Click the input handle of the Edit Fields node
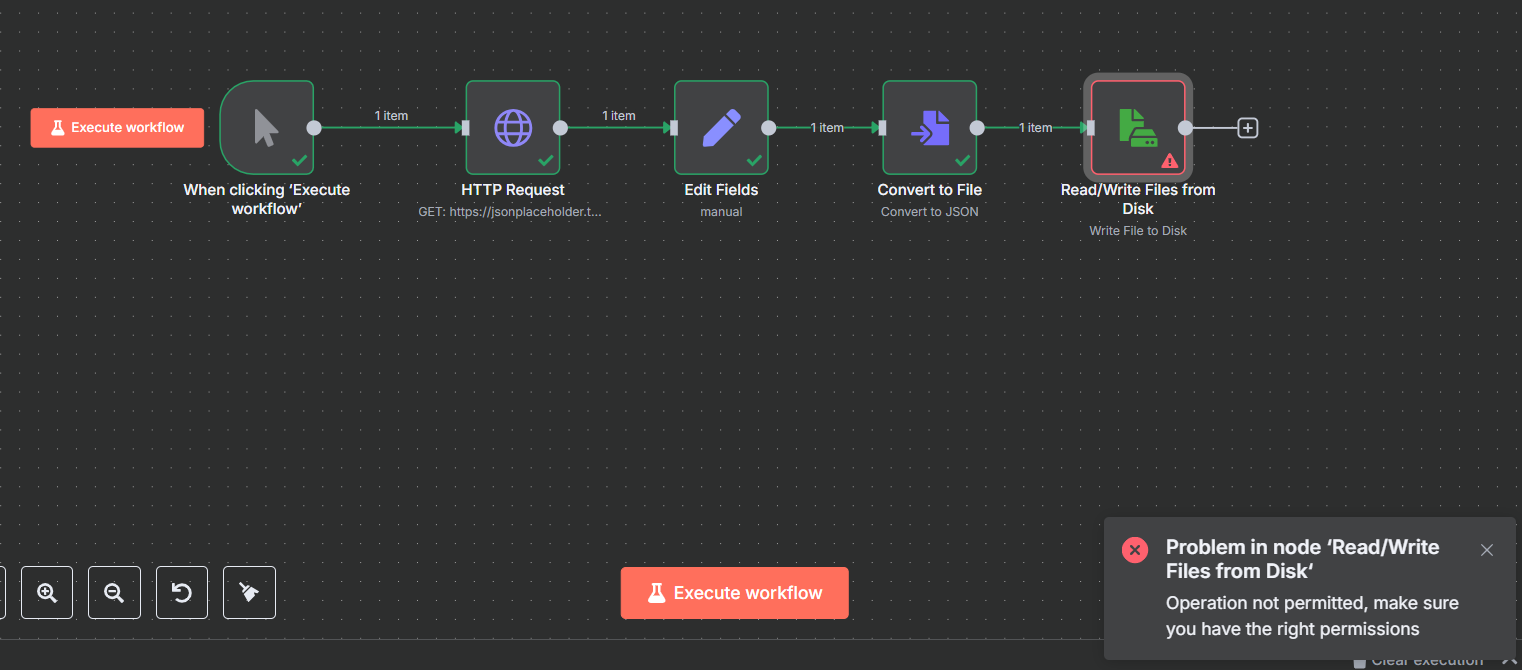 point(674,128)
